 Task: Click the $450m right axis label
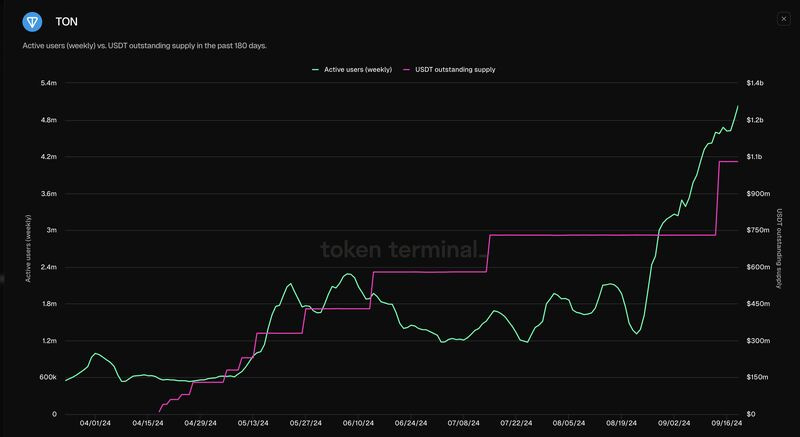tap(758, 304)
